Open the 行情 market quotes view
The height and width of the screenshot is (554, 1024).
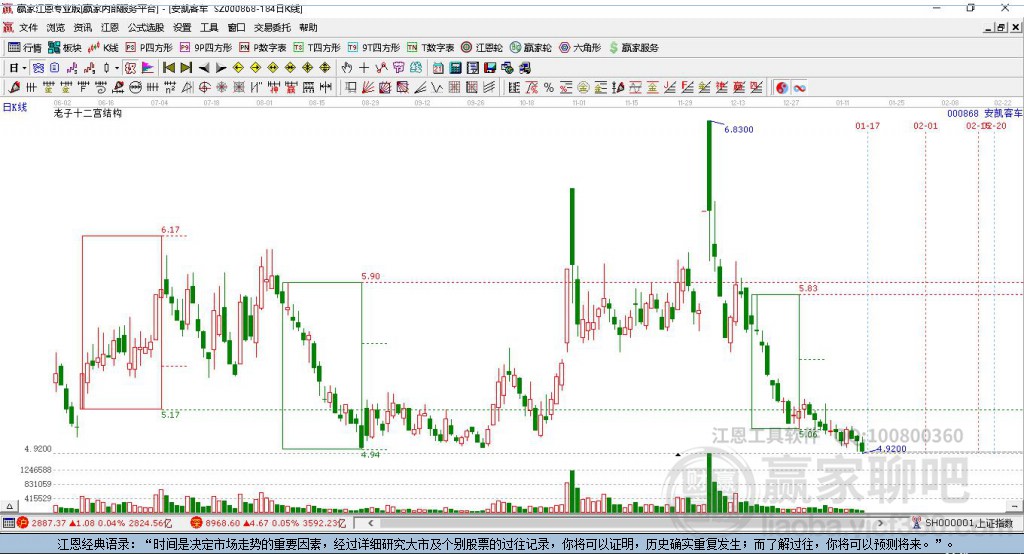[x=24, y=48]
